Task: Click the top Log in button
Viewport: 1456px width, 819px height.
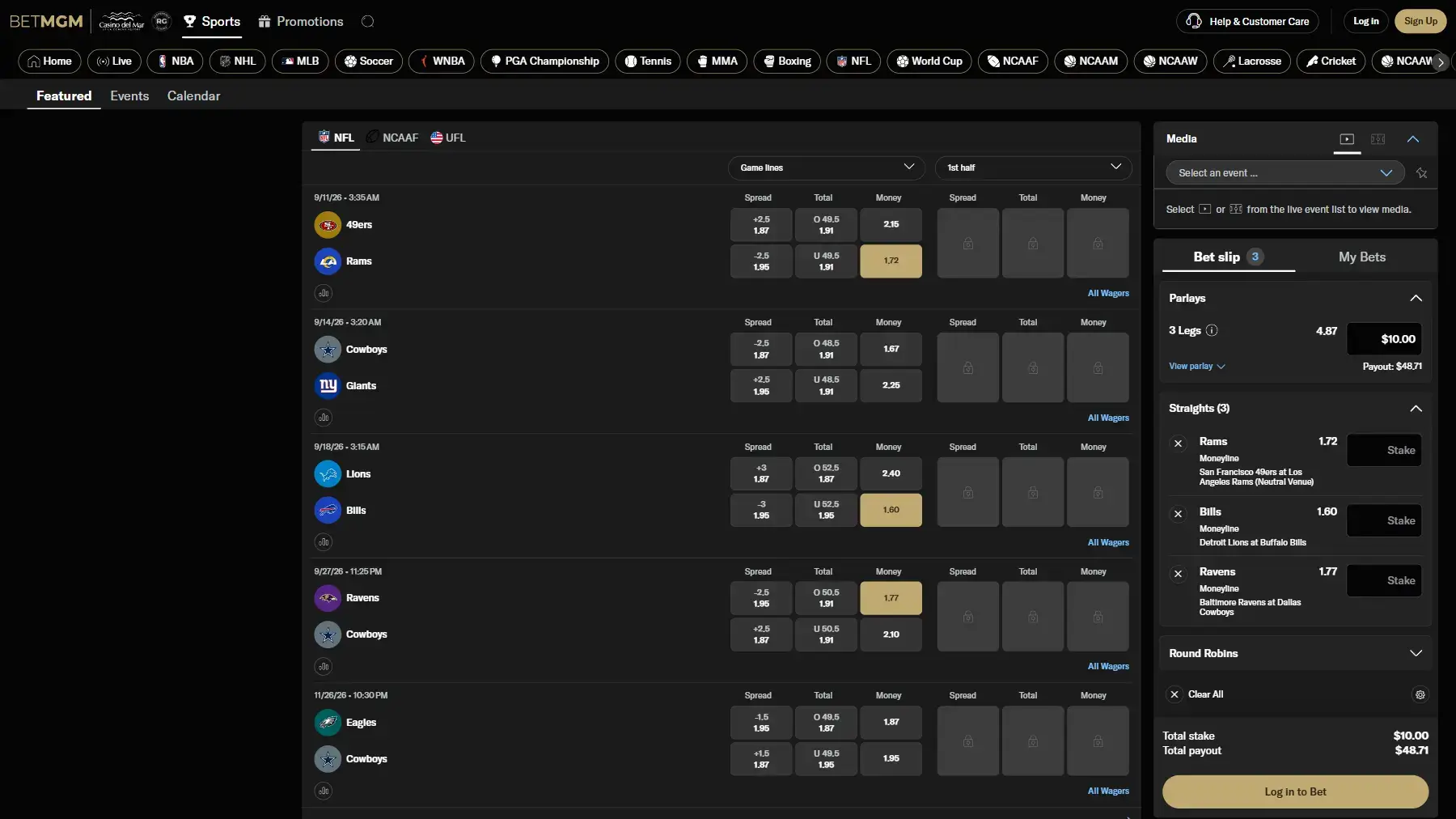Action: point(1366,21)
